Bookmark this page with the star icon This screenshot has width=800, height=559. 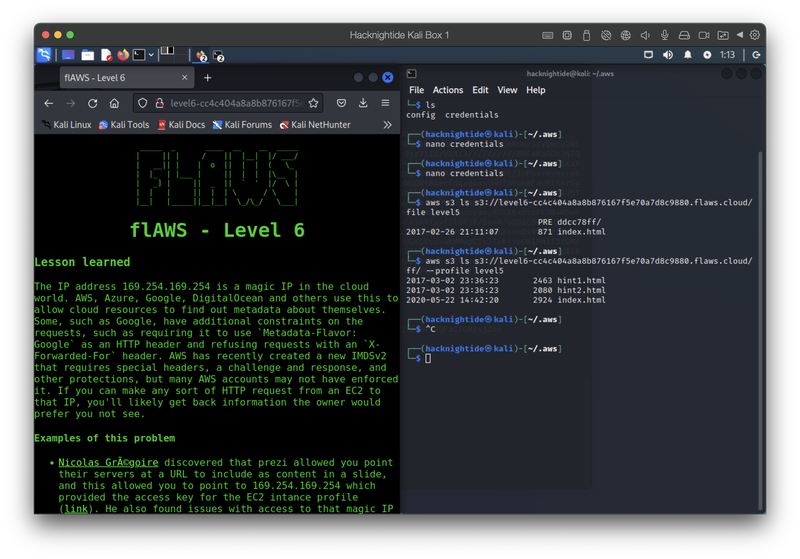click(313, 103)
